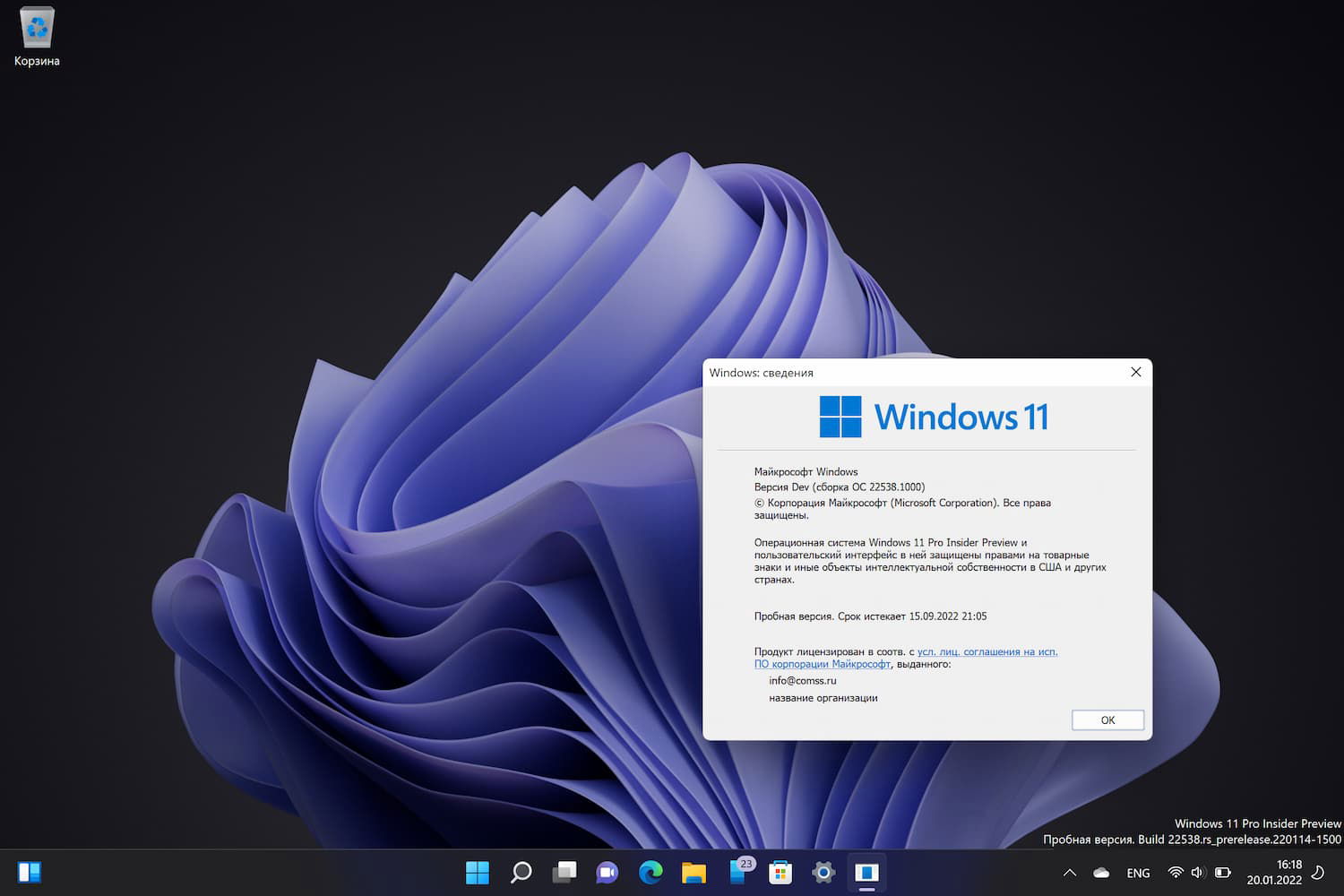Open Settings gear on the taskbar

coord(823,872)
